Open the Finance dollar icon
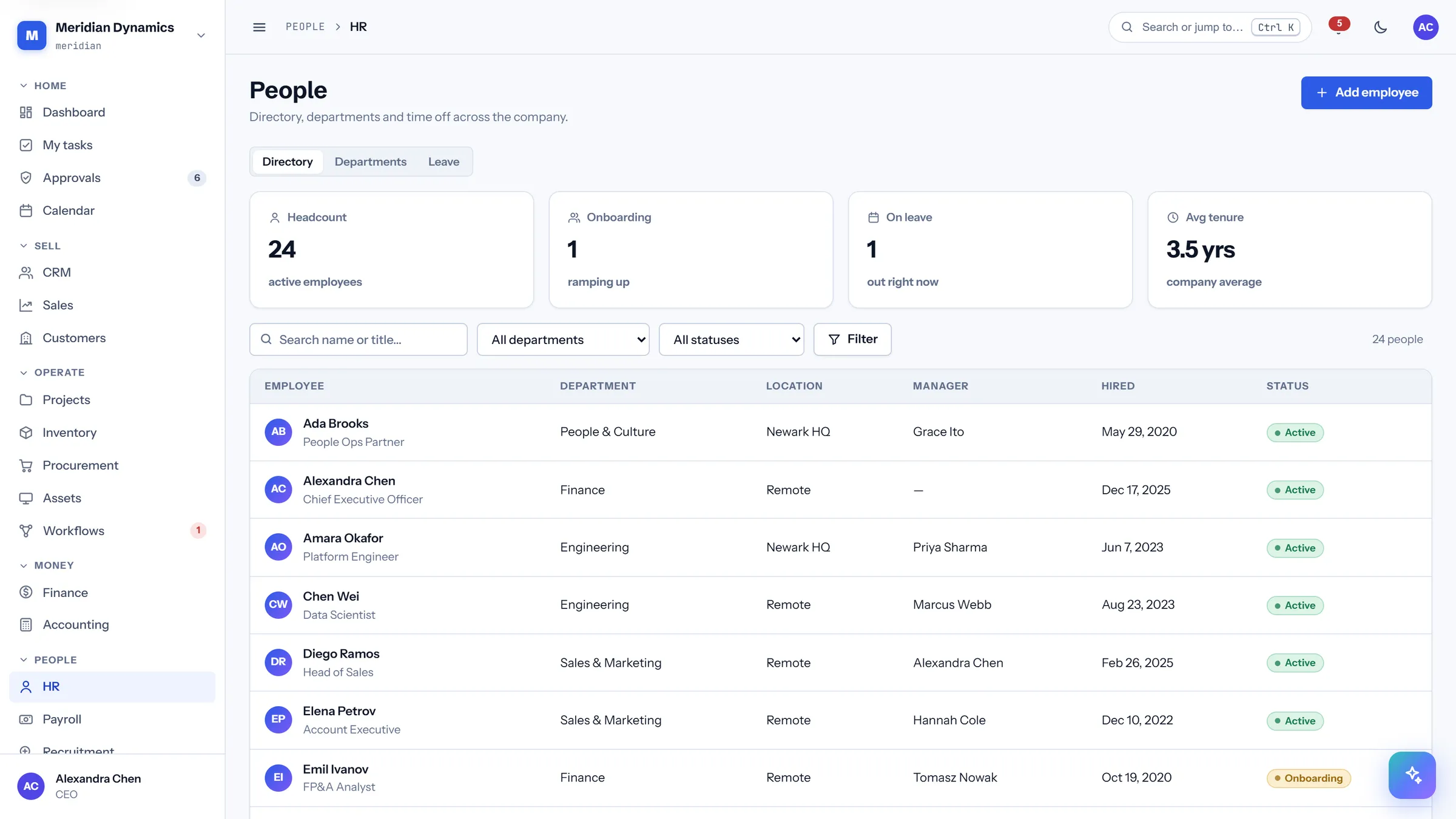Viewport: 1456px width, 819px height. (x=25, y=592)
